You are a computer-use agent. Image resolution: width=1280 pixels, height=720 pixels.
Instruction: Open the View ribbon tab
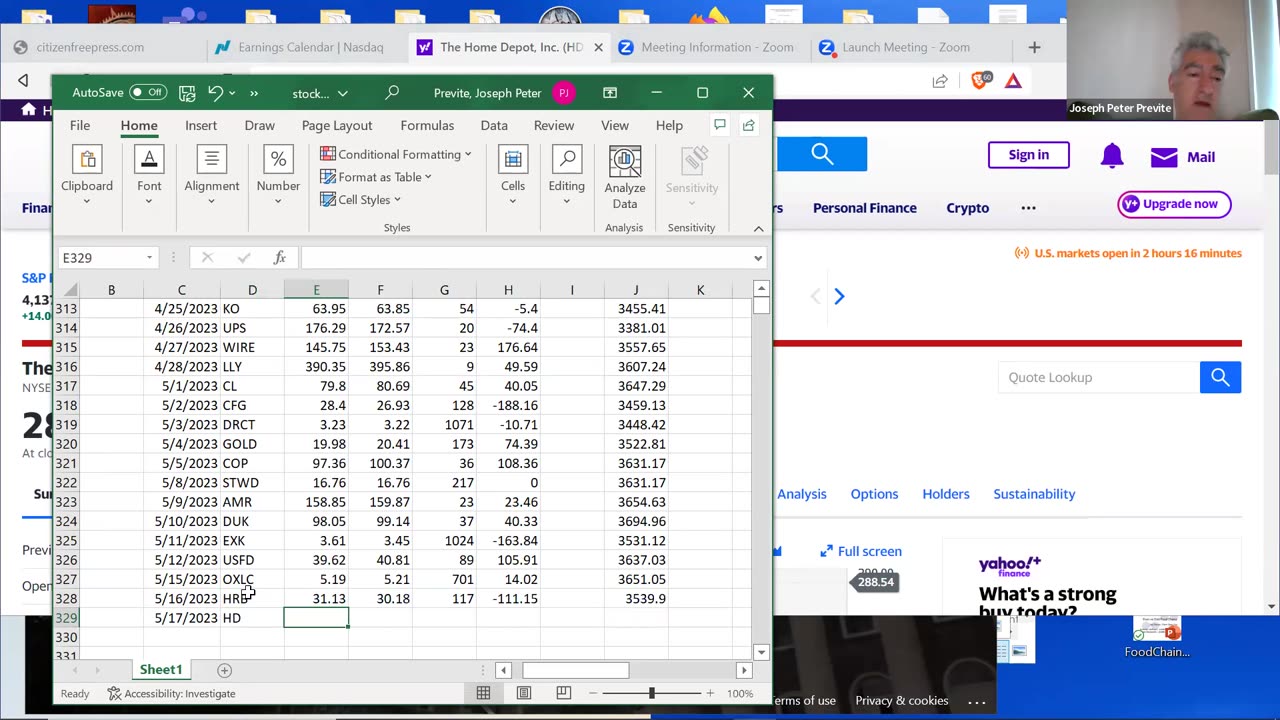point(615,125)
